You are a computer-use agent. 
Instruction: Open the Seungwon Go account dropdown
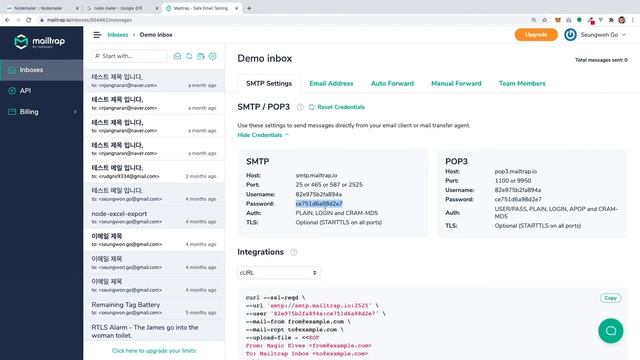[x=602, y=35]
